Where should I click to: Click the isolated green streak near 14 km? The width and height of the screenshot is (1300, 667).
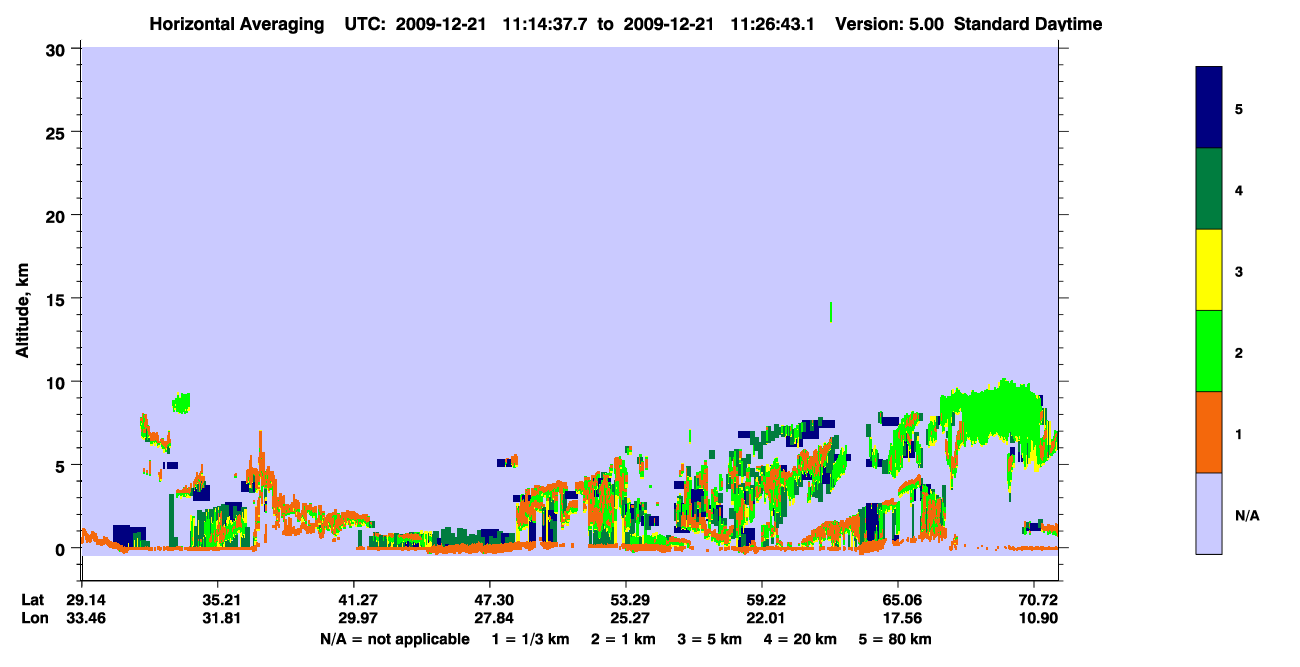831,312
